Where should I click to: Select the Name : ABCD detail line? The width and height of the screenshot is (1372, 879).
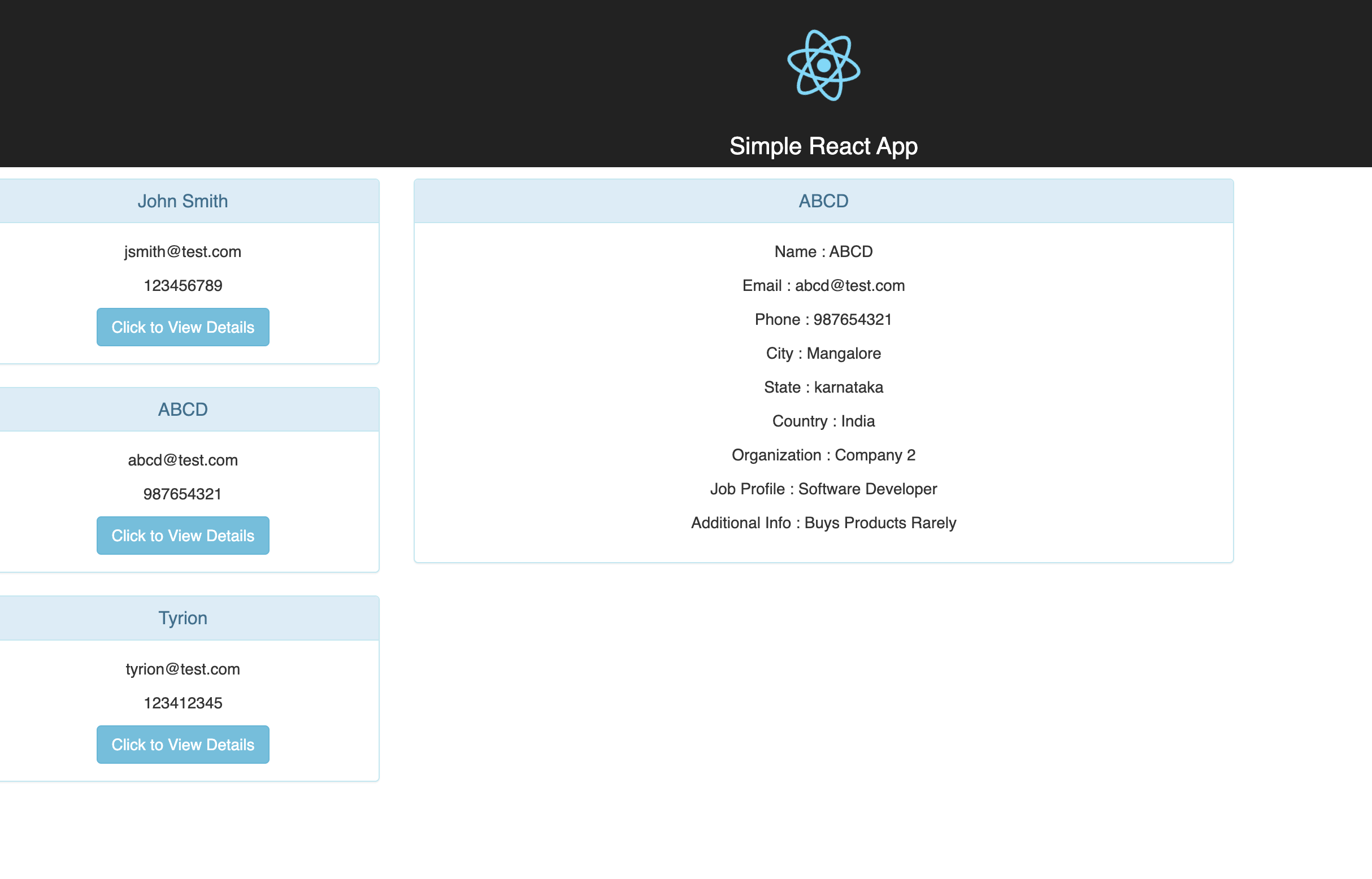tap(823, 251)
